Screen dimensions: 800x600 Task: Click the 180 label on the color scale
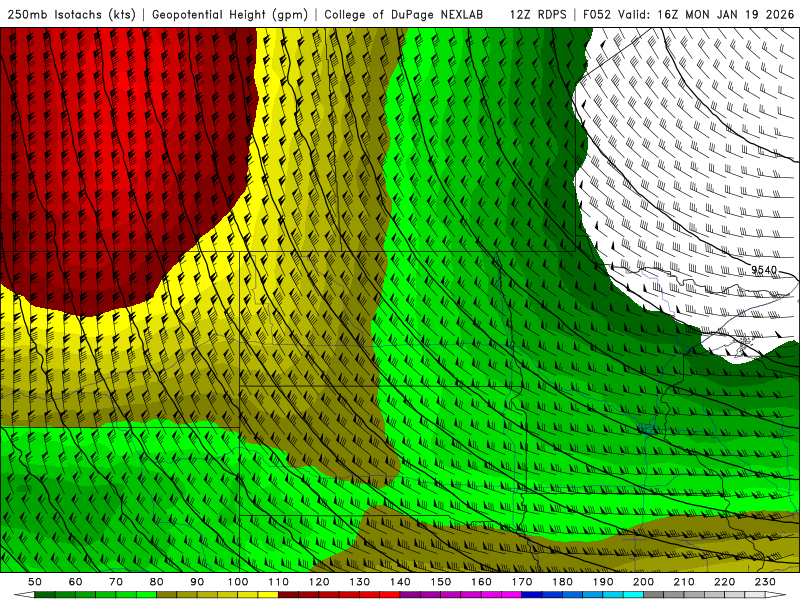click(x=563, y=582)
